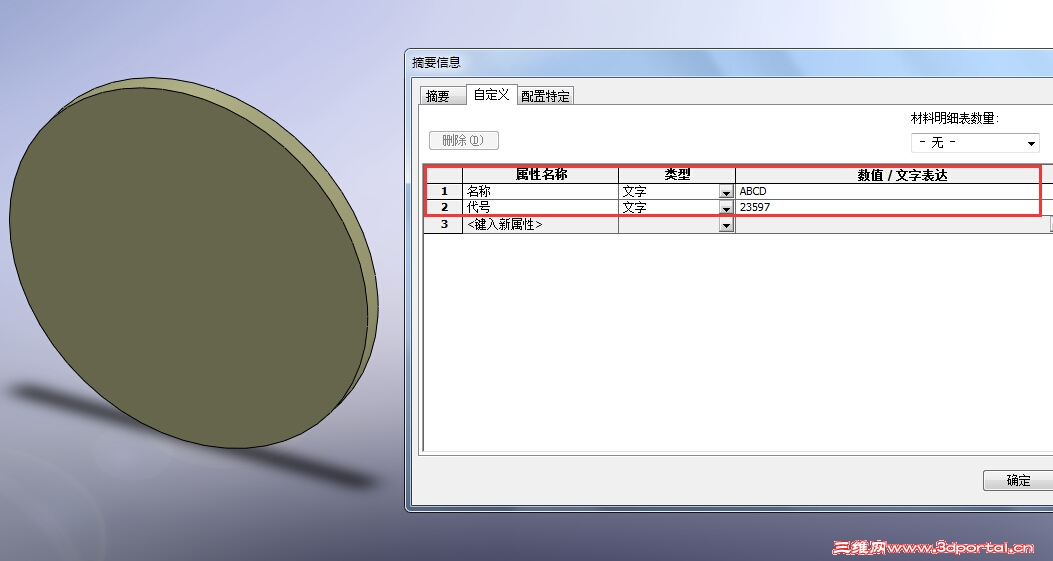This screenshot has width=1053, height=561.
Task: Click the 文字 type cell in 代号 row
Action: coord(669,208)
